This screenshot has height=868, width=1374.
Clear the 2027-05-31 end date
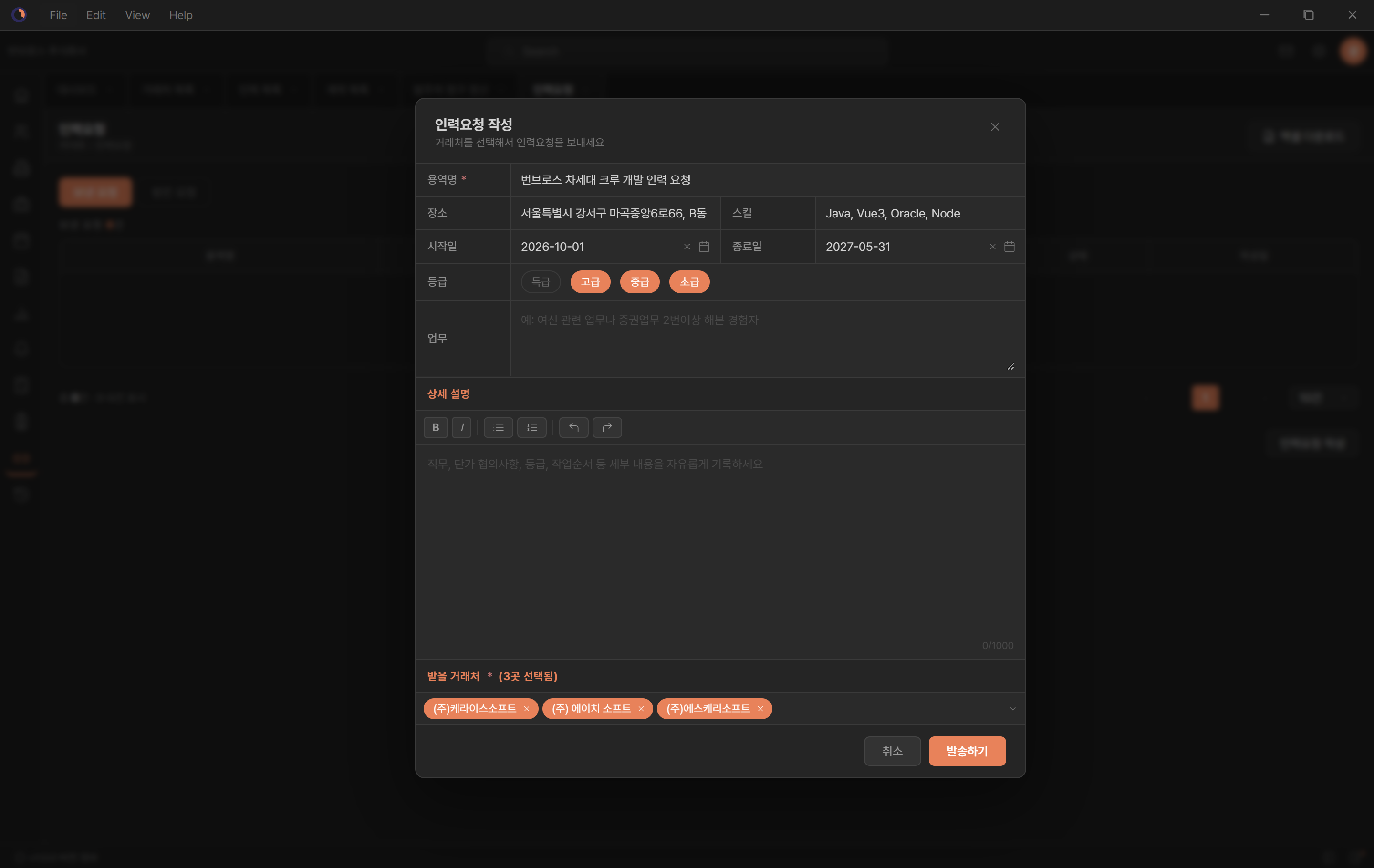993,247
